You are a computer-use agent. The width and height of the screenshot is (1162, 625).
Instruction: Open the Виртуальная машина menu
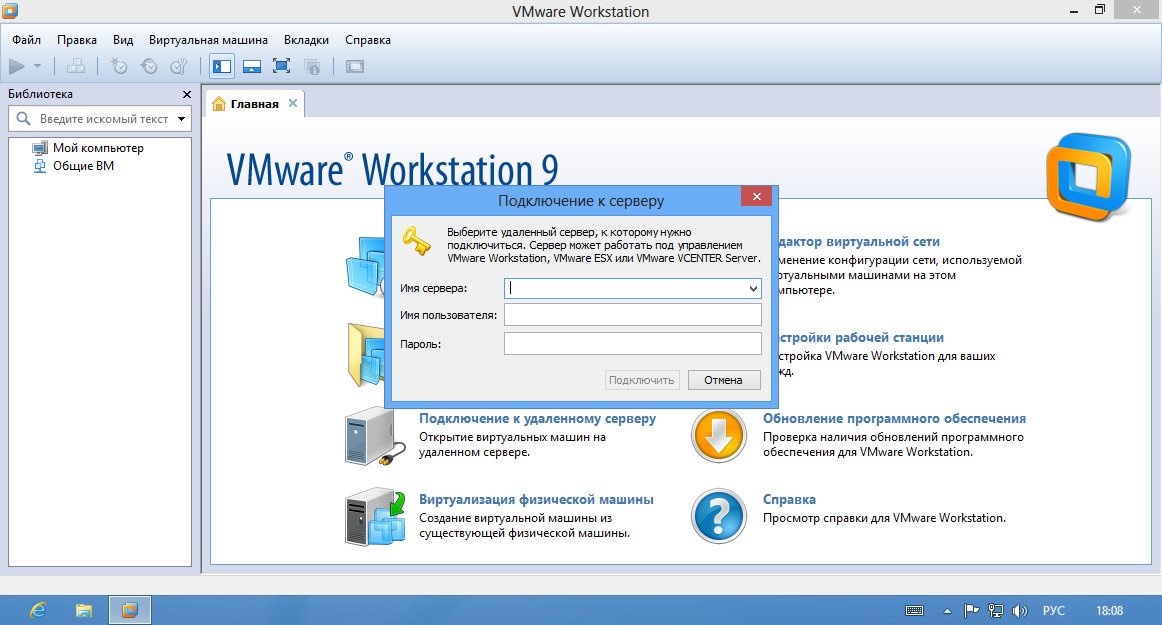pos(208,40)
